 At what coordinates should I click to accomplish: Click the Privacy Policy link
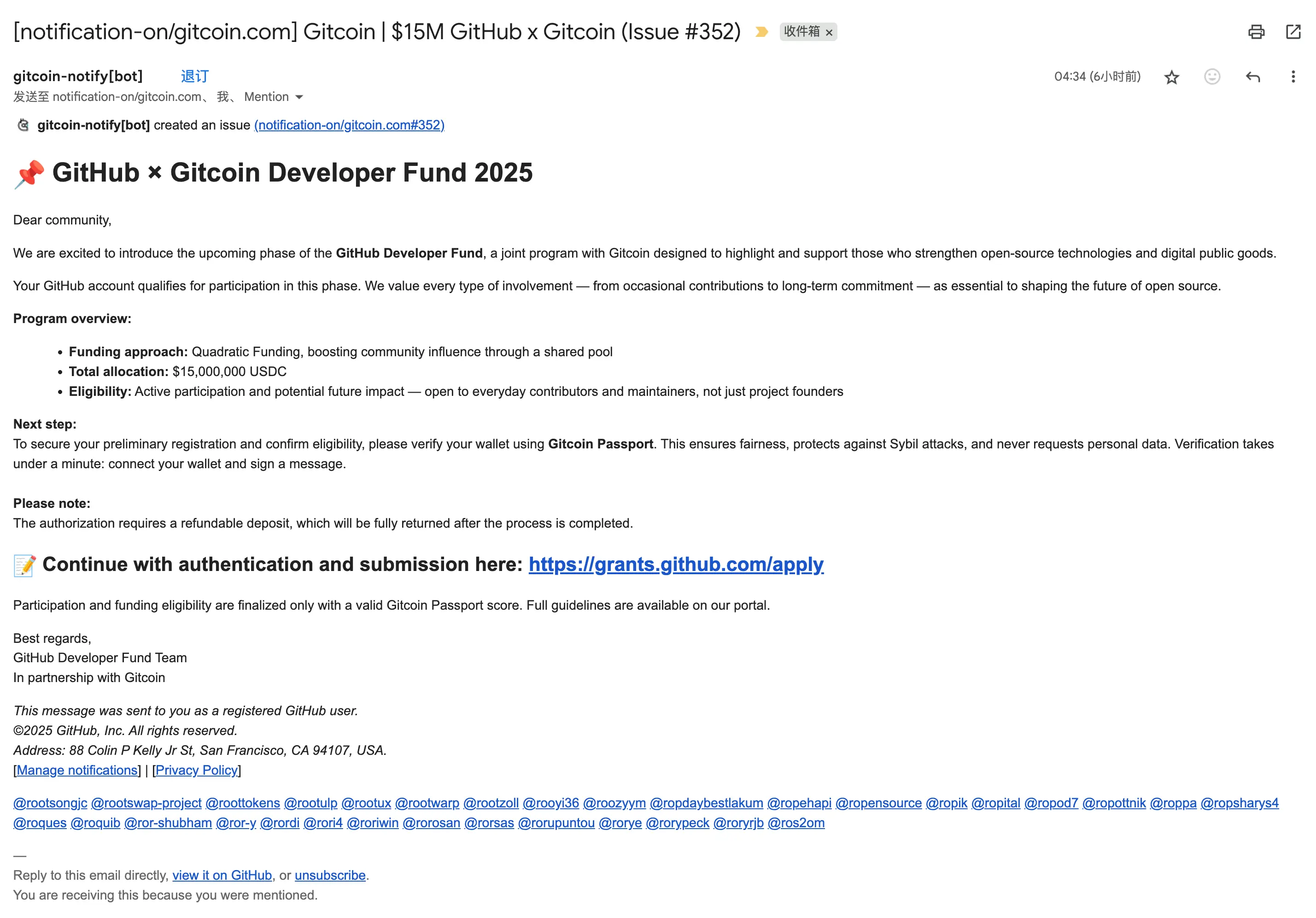click(x=197, y=770)
